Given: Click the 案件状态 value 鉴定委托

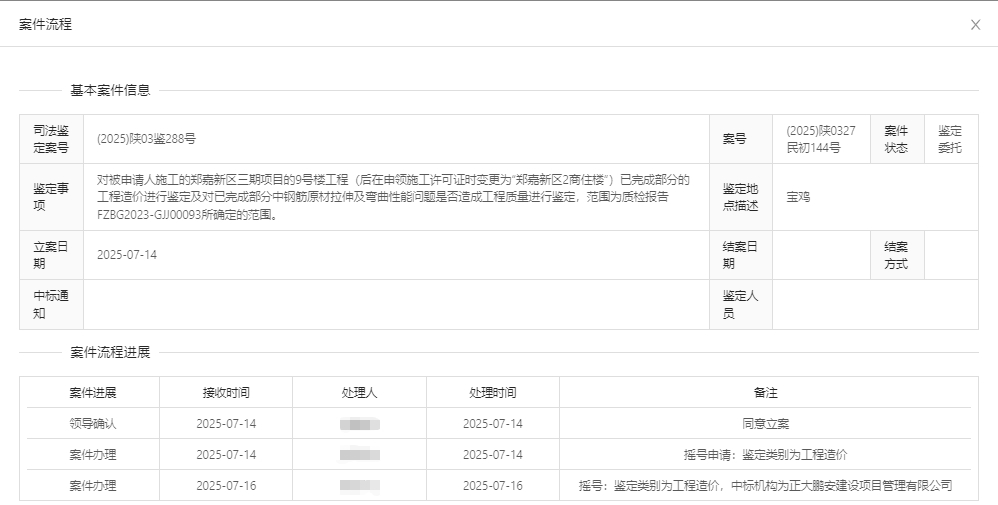Looking at the screenshot, I should [x=949, y=139].
